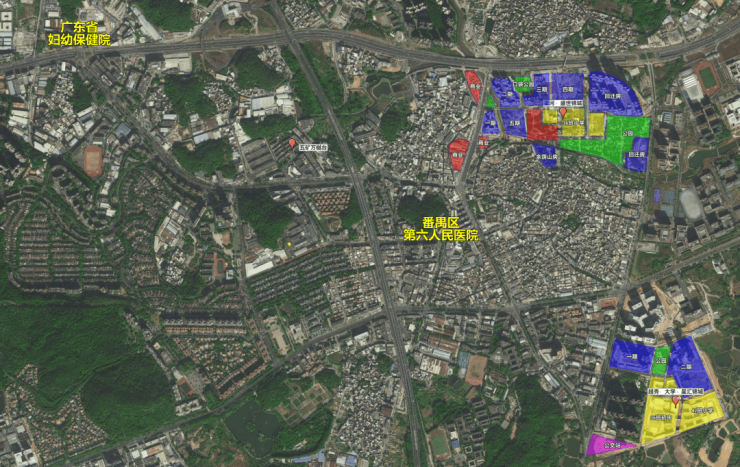Click the blue 一期 plot left of small 公园 near 星汇锦城

coord(632,356)
